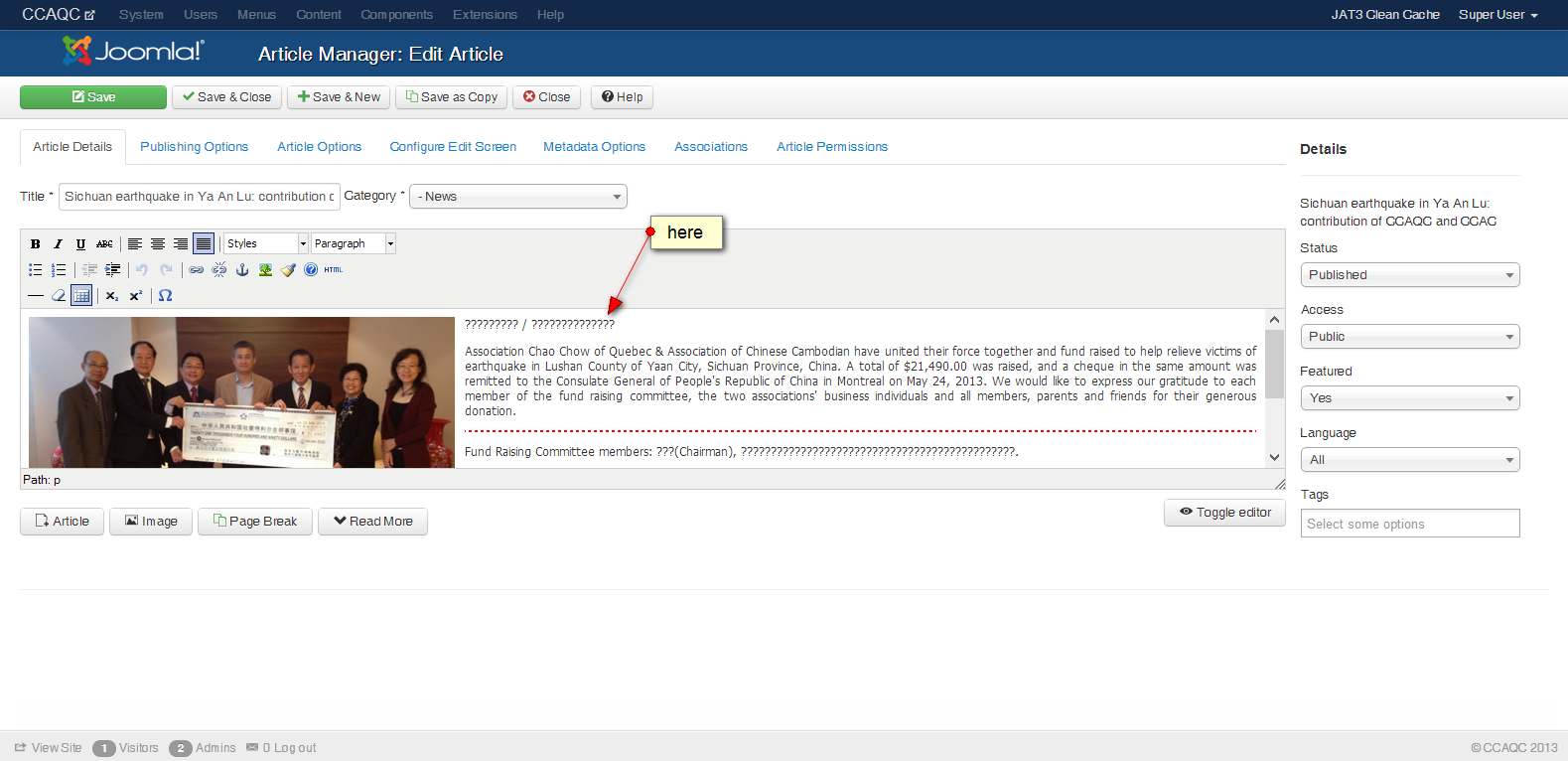Click the editor's vertical scrollbar

1274,388
